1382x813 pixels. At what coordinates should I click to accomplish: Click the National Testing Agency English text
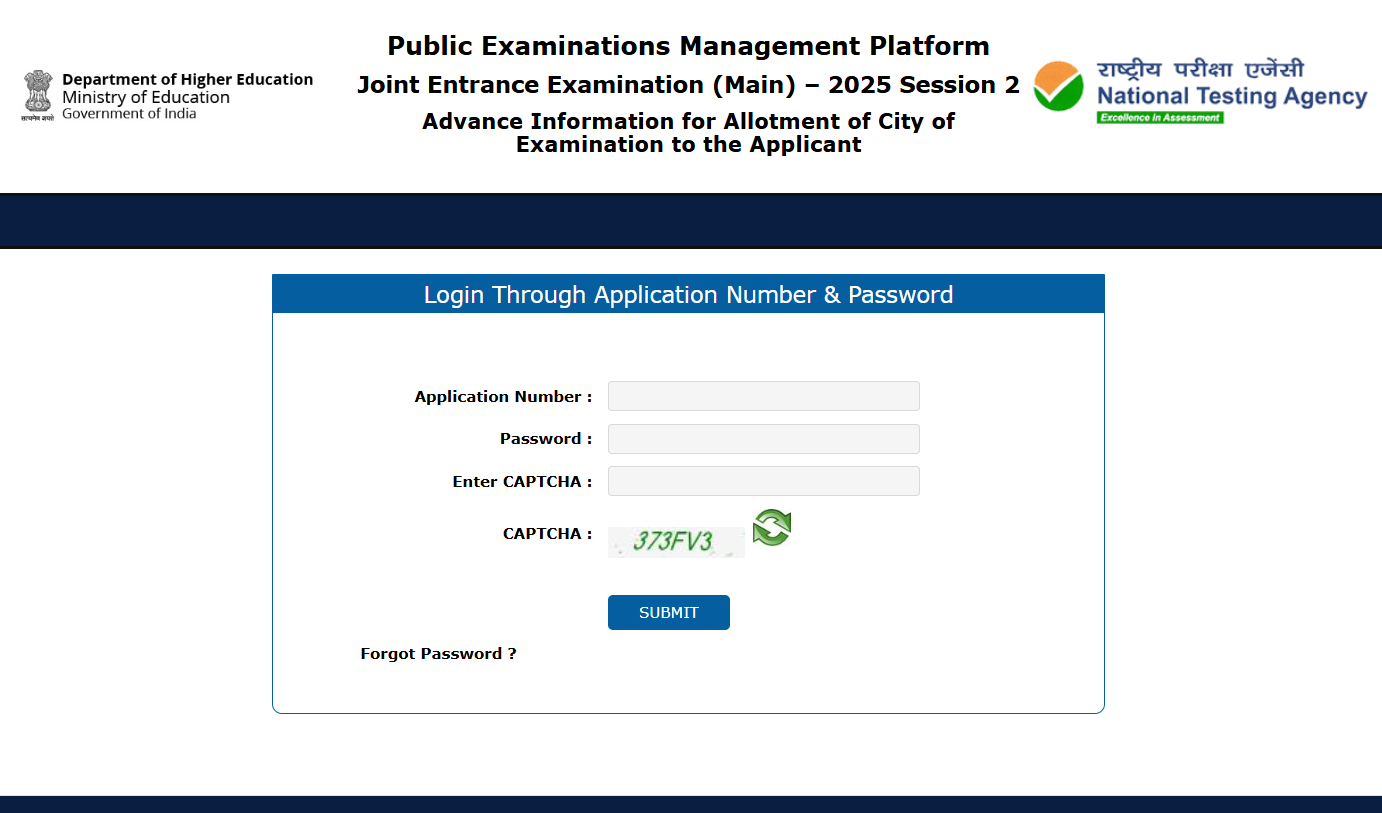point(1231,96)
